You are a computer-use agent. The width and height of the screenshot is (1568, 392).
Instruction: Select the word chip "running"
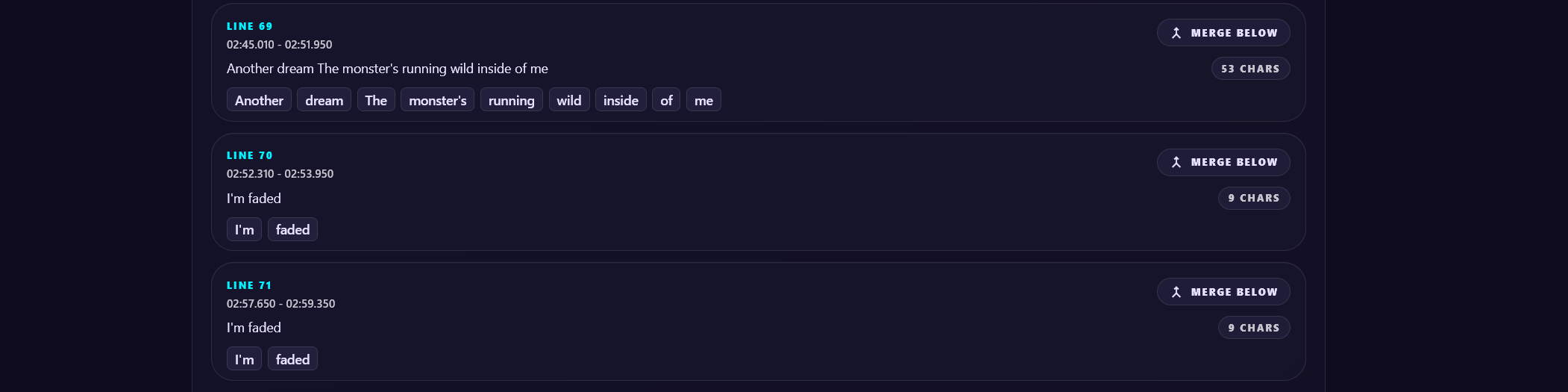point(511,100)
